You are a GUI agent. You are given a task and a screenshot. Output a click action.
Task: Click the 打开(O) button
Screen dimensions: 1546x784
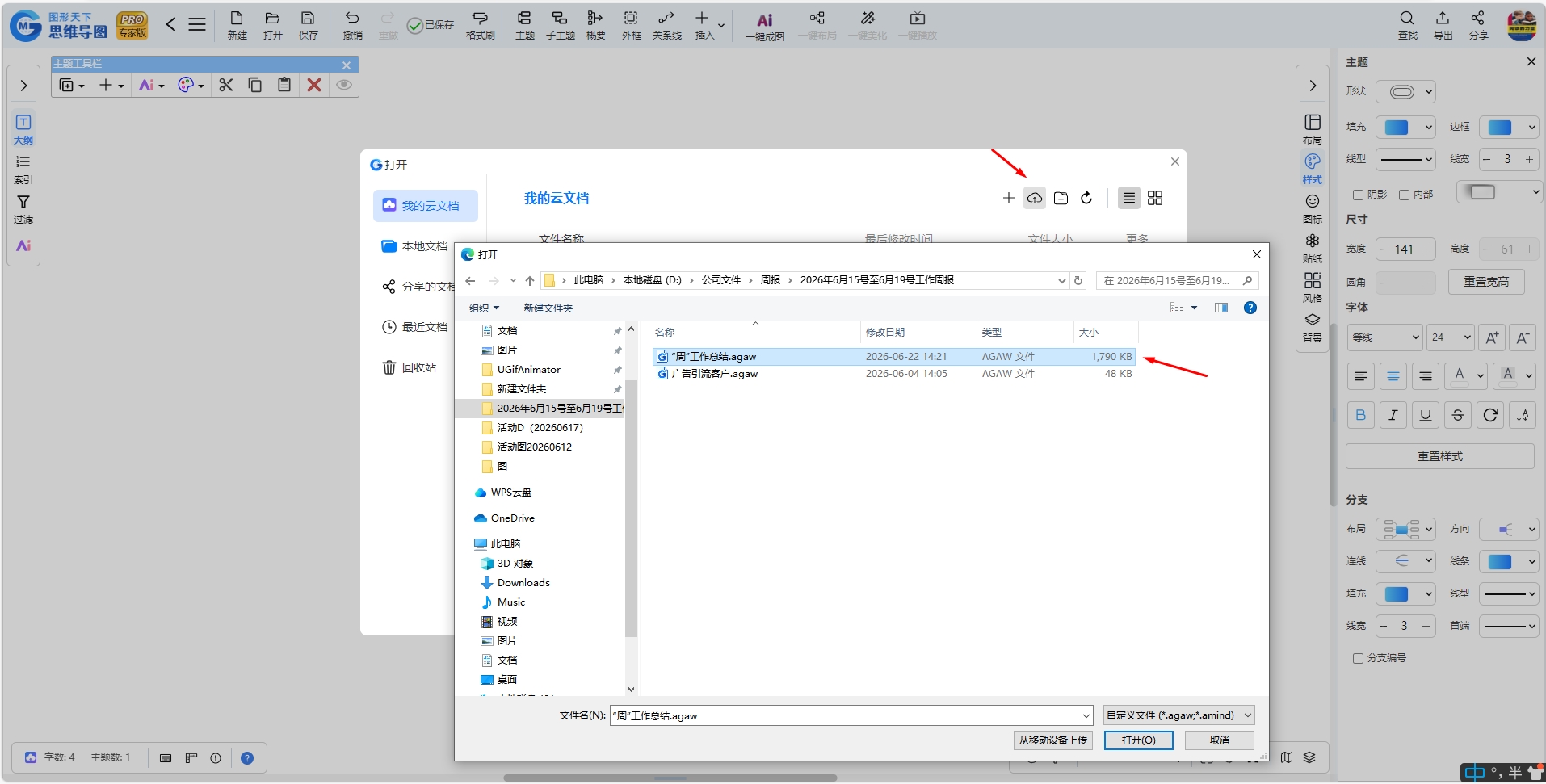pyautogui.click(x=1139, y=740)
